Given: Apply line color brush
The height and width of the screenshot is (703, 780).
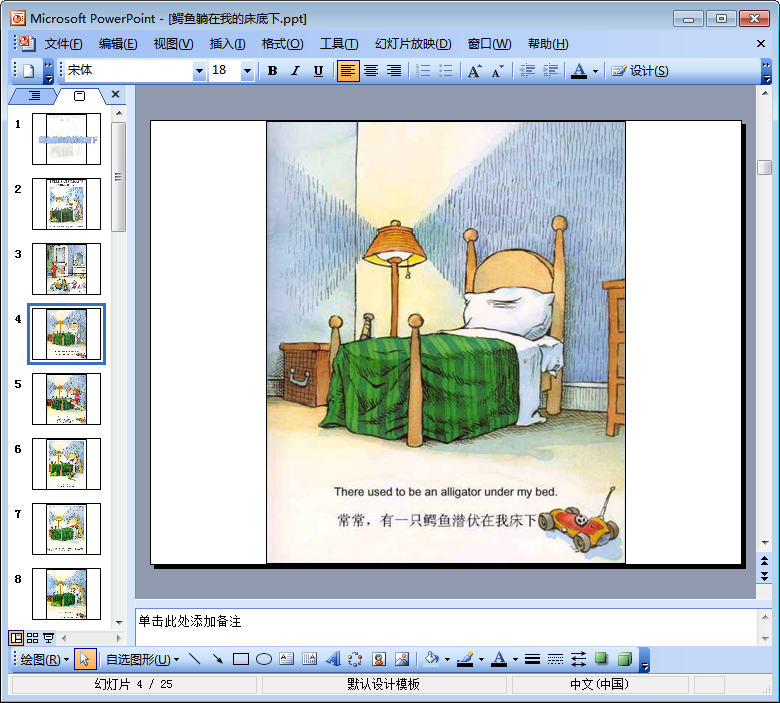Looking at the screenshot, I should click(465, 660).
